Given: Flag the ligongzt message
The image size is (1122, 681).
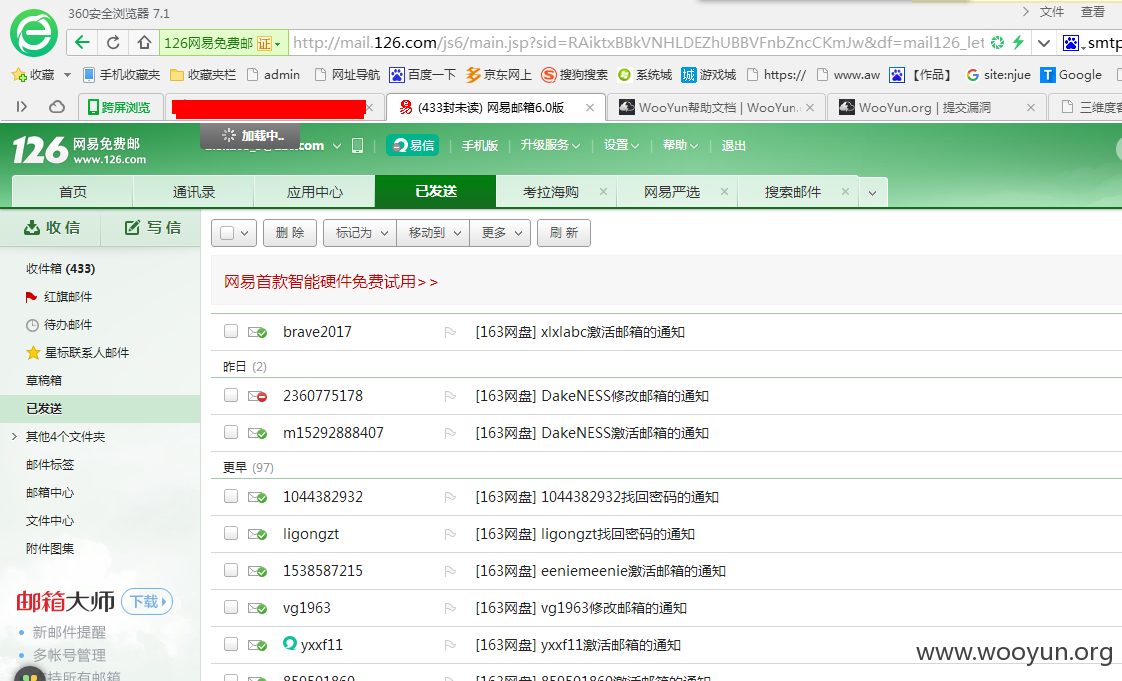Looking at the screenshot, I should pyautogui.click(x=450, y=534).
